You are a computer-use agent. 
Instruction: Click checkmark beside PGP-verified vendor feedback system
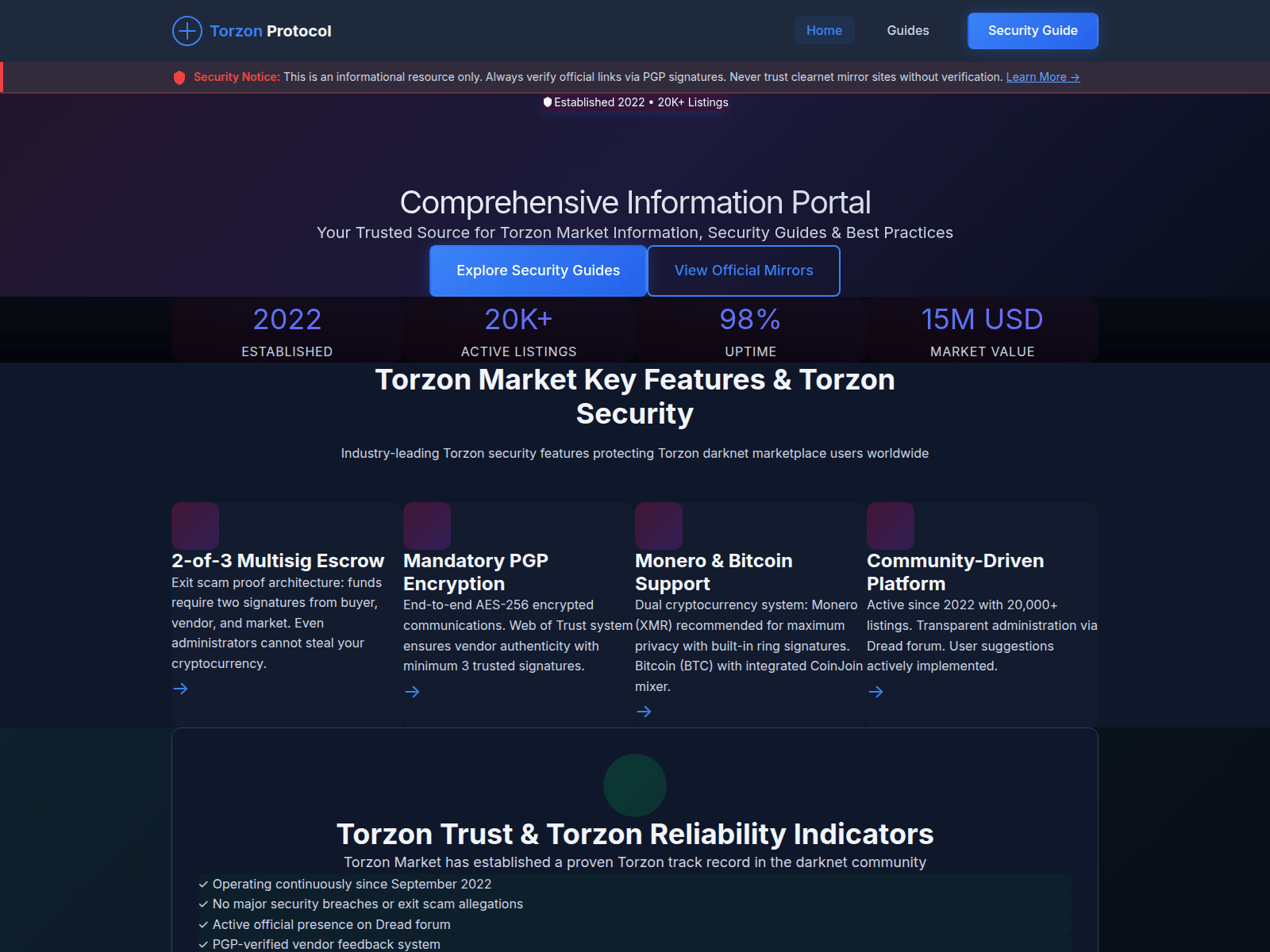(203, 944)
